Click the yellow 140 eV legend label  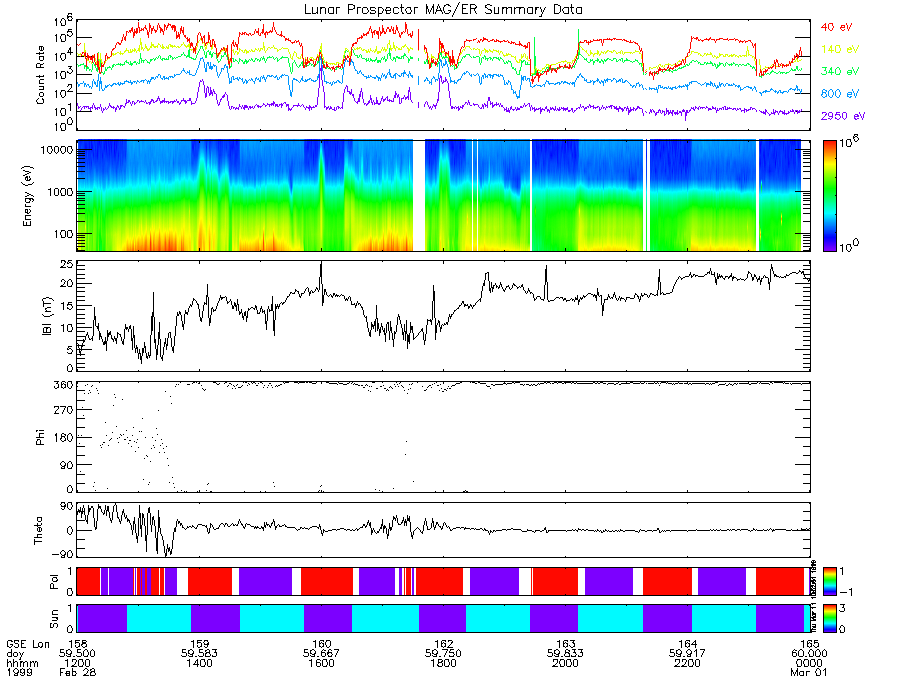tap(840, 49)
